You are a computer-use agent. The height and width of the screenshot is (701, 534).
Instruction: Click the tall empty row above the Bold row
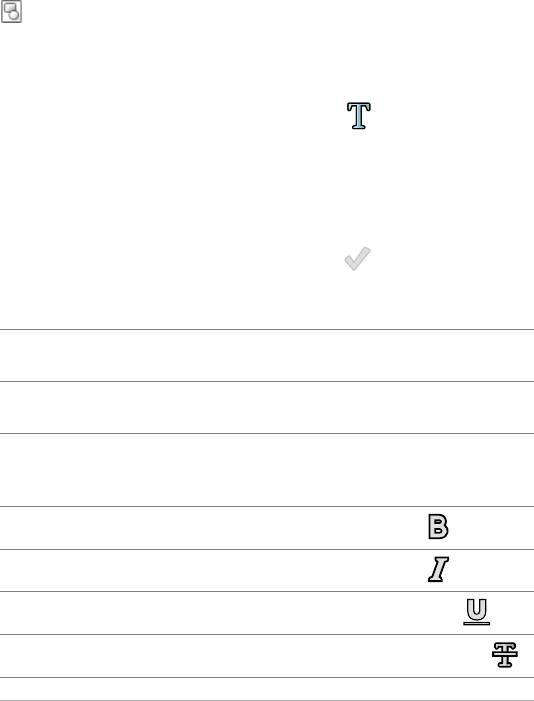coord(267,470)
